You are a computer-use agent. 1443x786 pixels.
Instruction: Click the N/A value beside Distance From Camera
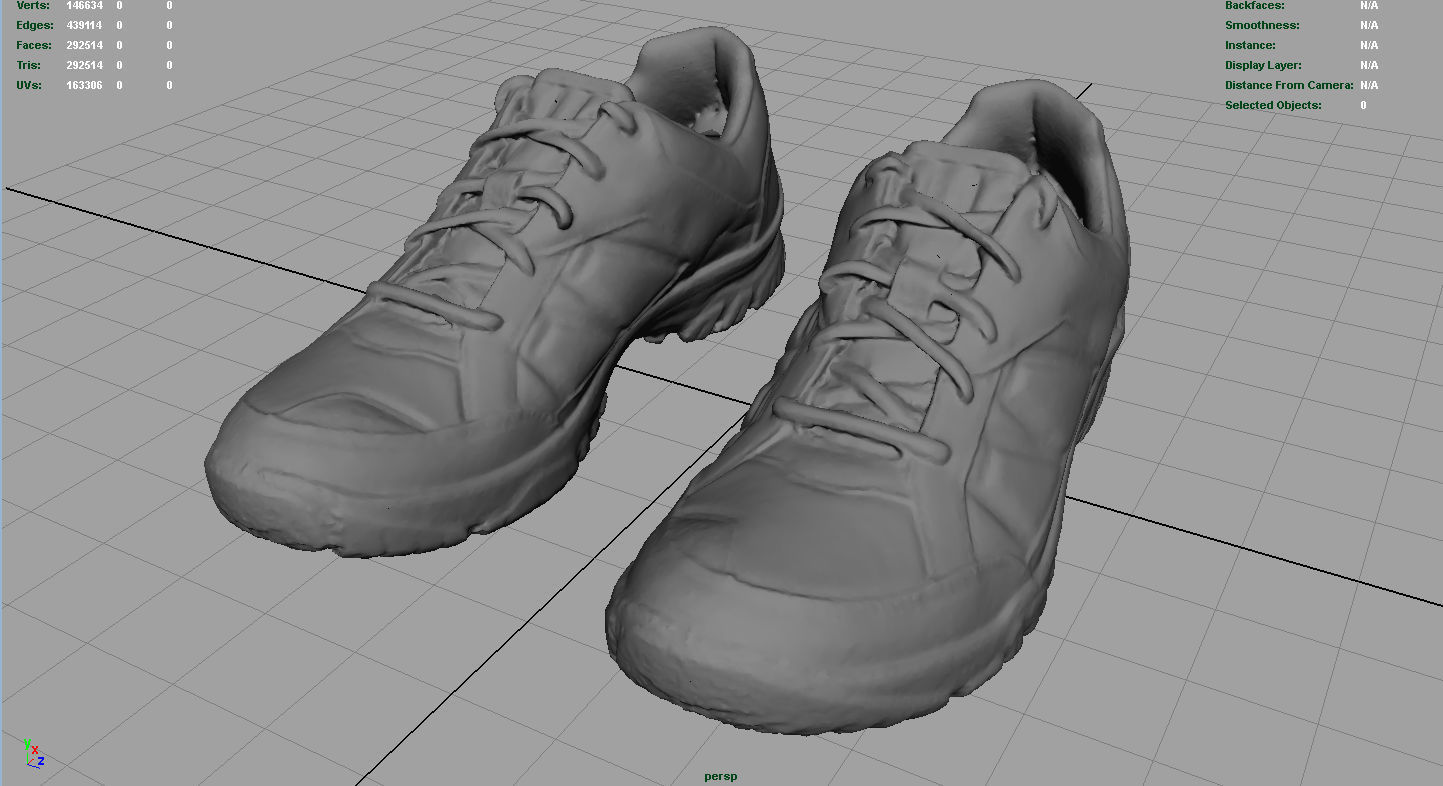(1369, 85)
